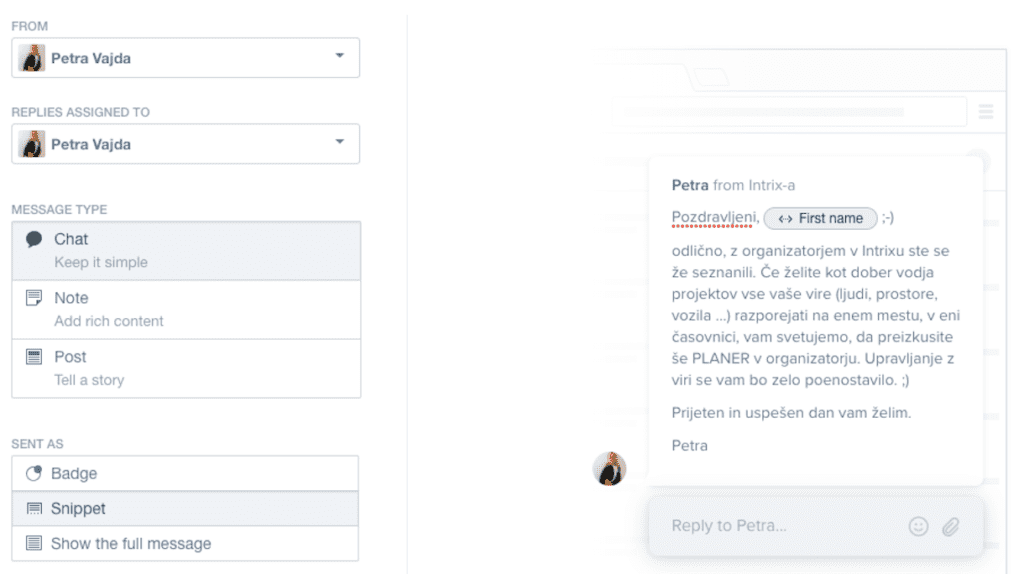Select the Chat Keep it simple option

(x=186, y=251)
